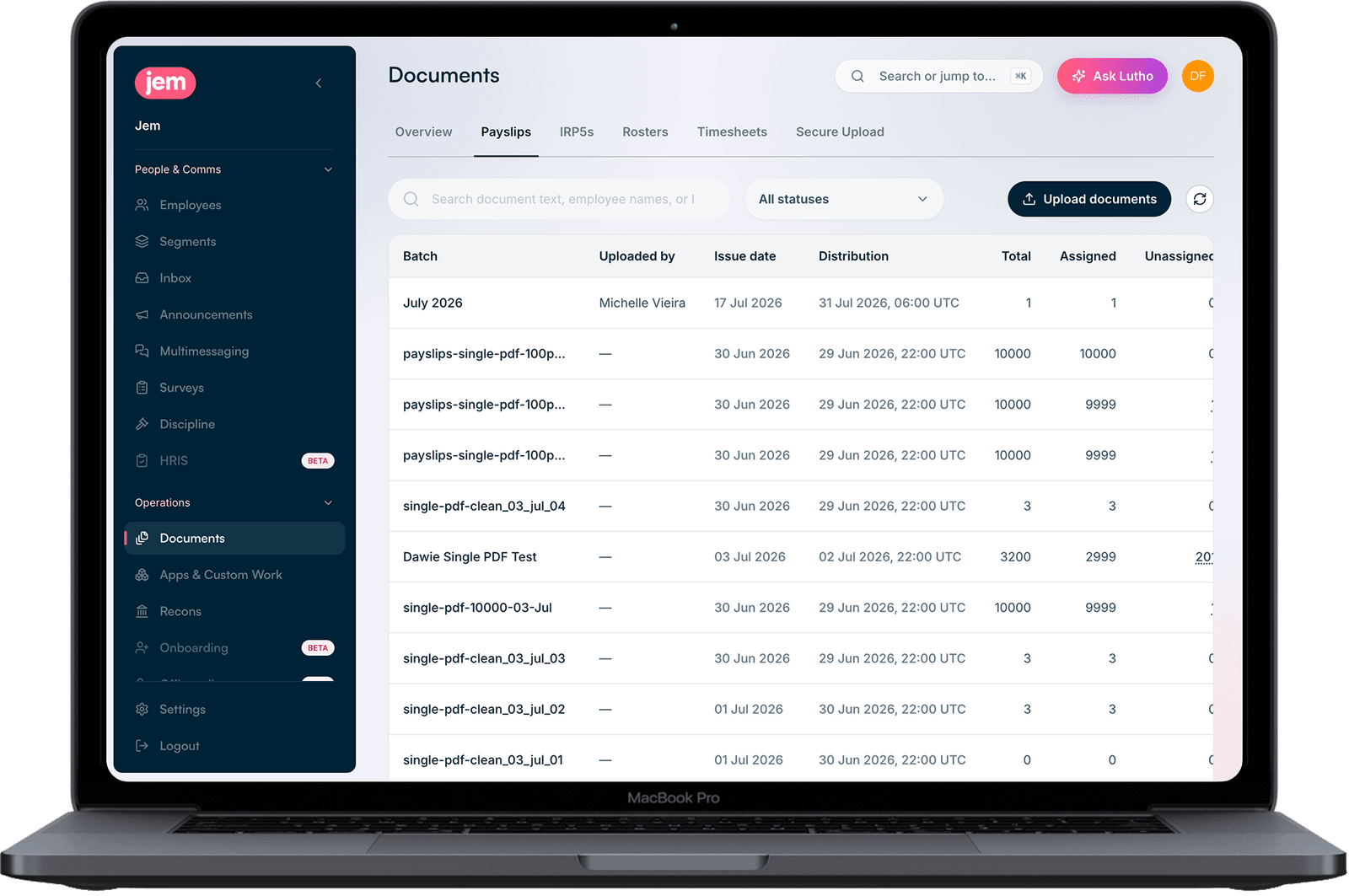
Task: Collapse the People & Comms section
Action: coord(328,169)
